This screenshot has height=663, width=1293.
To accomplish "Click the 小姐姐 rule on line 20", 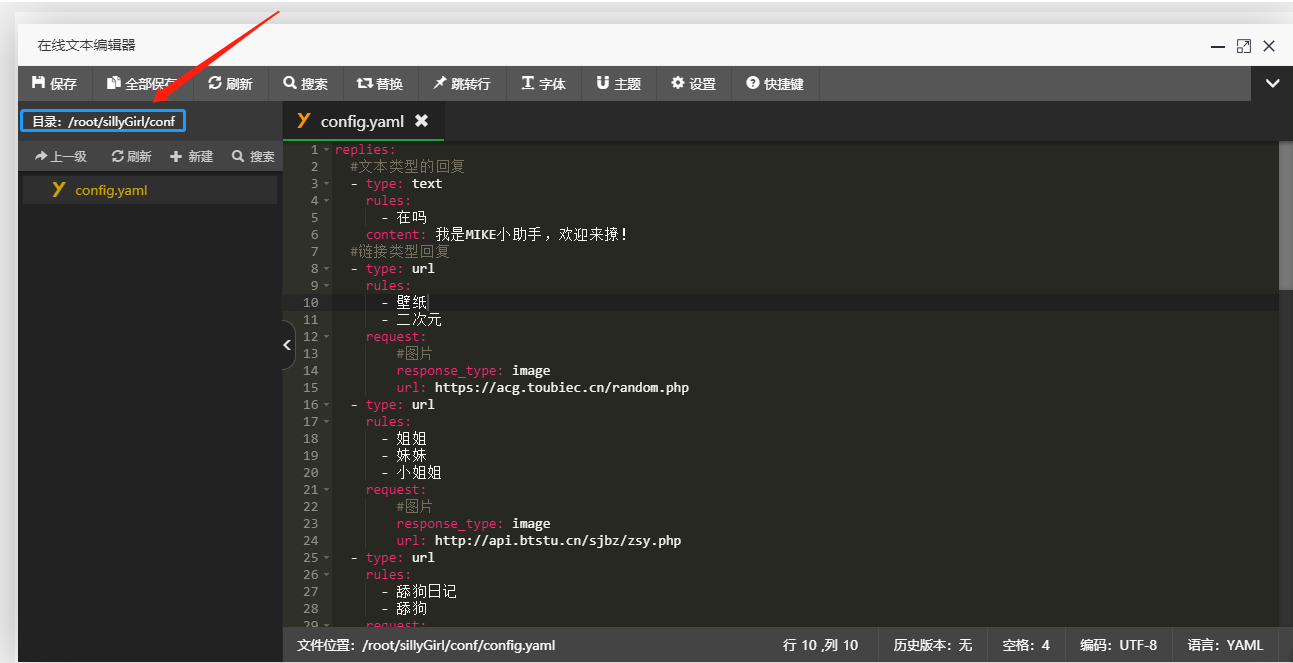I will 419,473.
